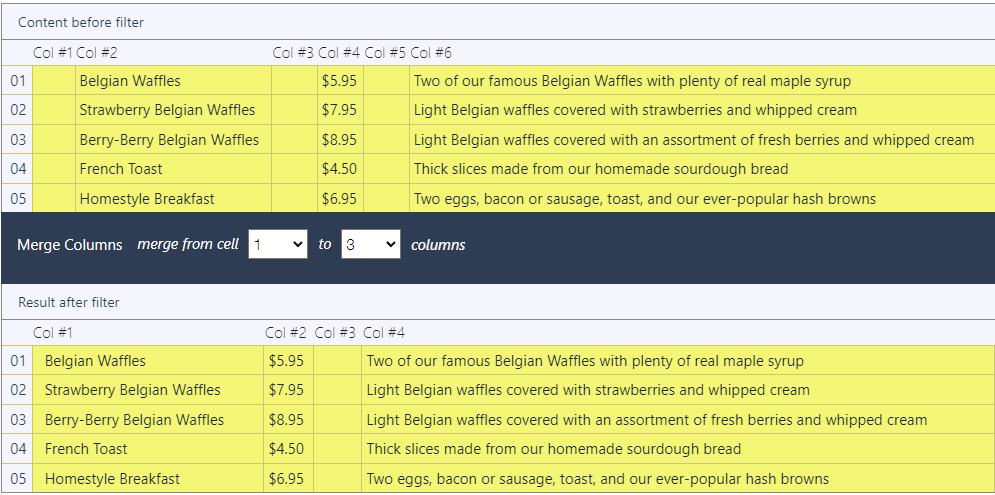995x495 pixels.
Task: Click Col #2 header in top table
Action: click(96, 53)
